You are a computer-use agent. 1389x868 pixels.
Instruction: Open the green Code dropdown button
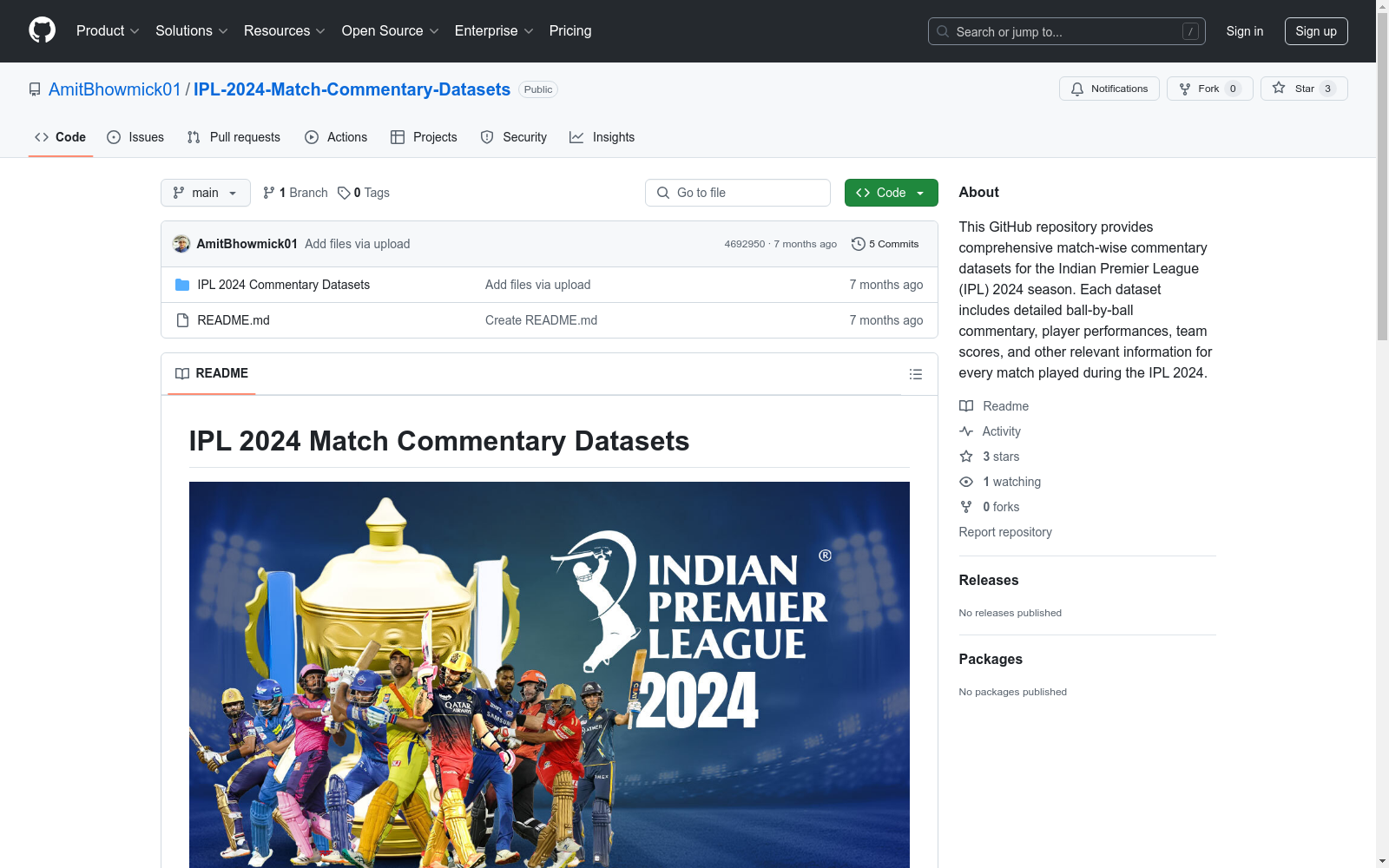(891, 193)
